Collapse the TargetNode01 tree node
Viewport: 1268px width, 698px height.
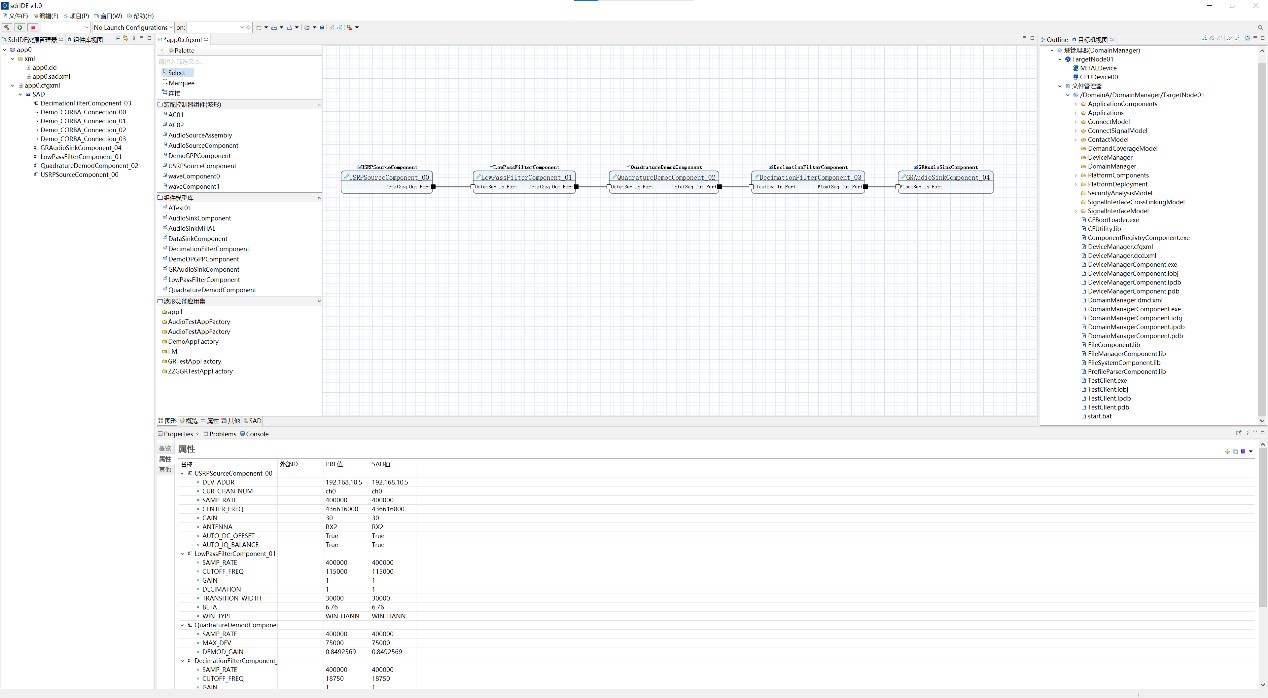tap(1060, 59)
